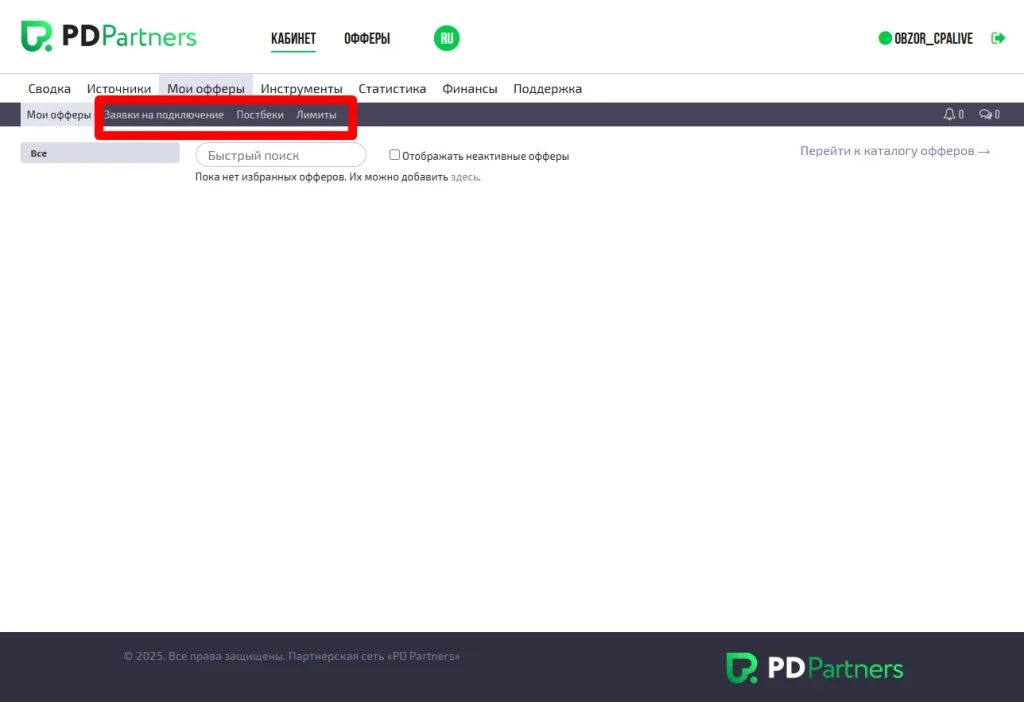The height and width of the screenshot is (702, 1024).
Task: Click the здесь link to add offers
Action: click(x=464, y=177)
